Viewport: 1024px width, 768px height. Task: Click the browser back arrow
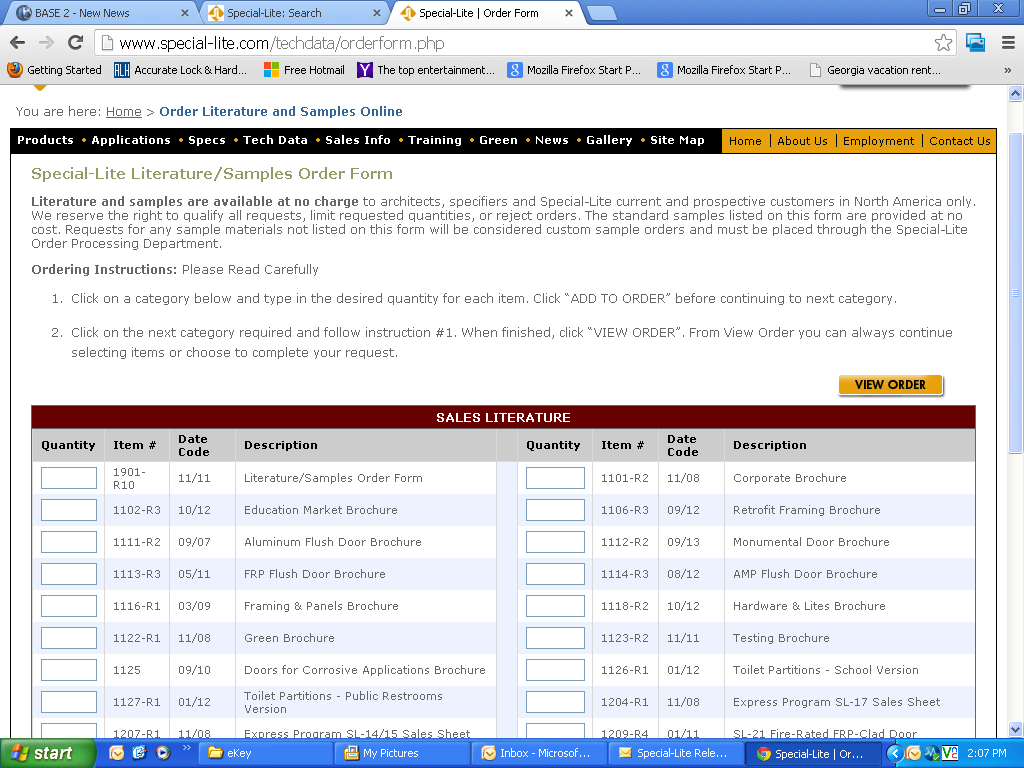point(17,43)
